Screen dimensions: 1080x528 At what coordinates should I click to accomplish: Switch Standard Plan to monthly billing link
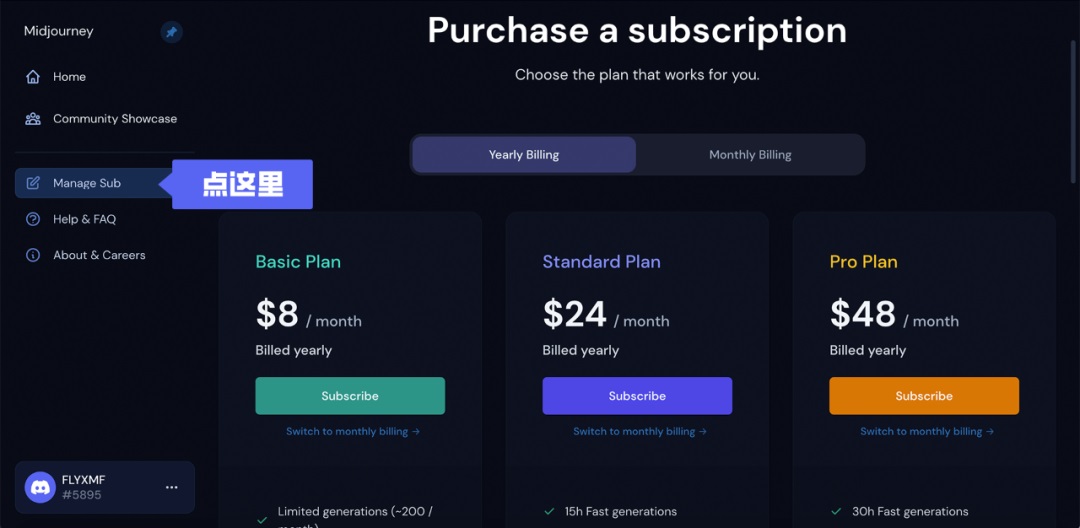(x=639, y=432)
